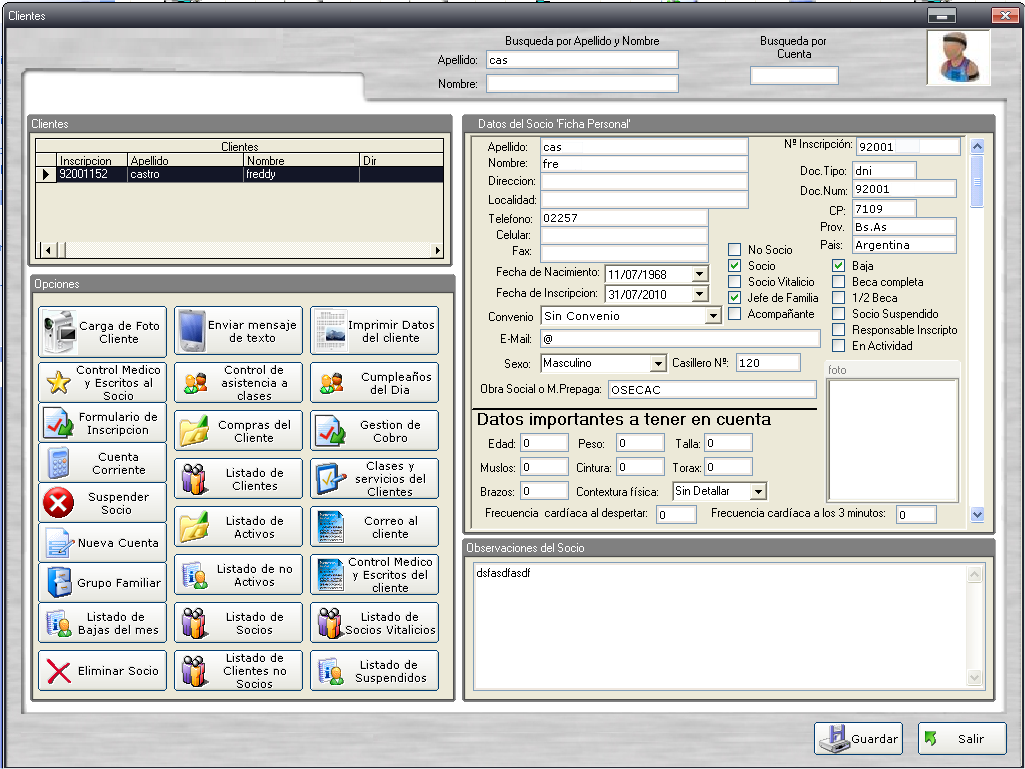This screenshot has height=769, width=1025.
Task: Open Cuenta Corriente calculator icon
Action: point(59,463)
